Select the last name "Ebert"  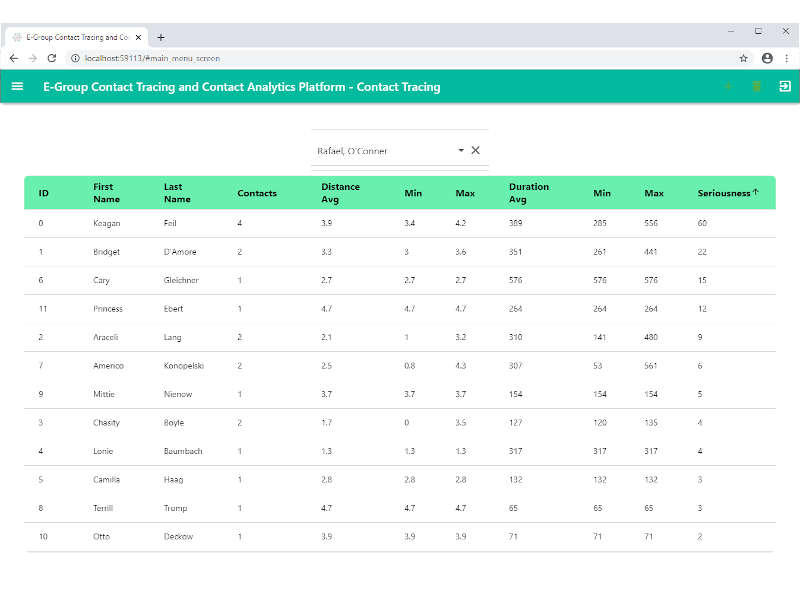[173, 309]
